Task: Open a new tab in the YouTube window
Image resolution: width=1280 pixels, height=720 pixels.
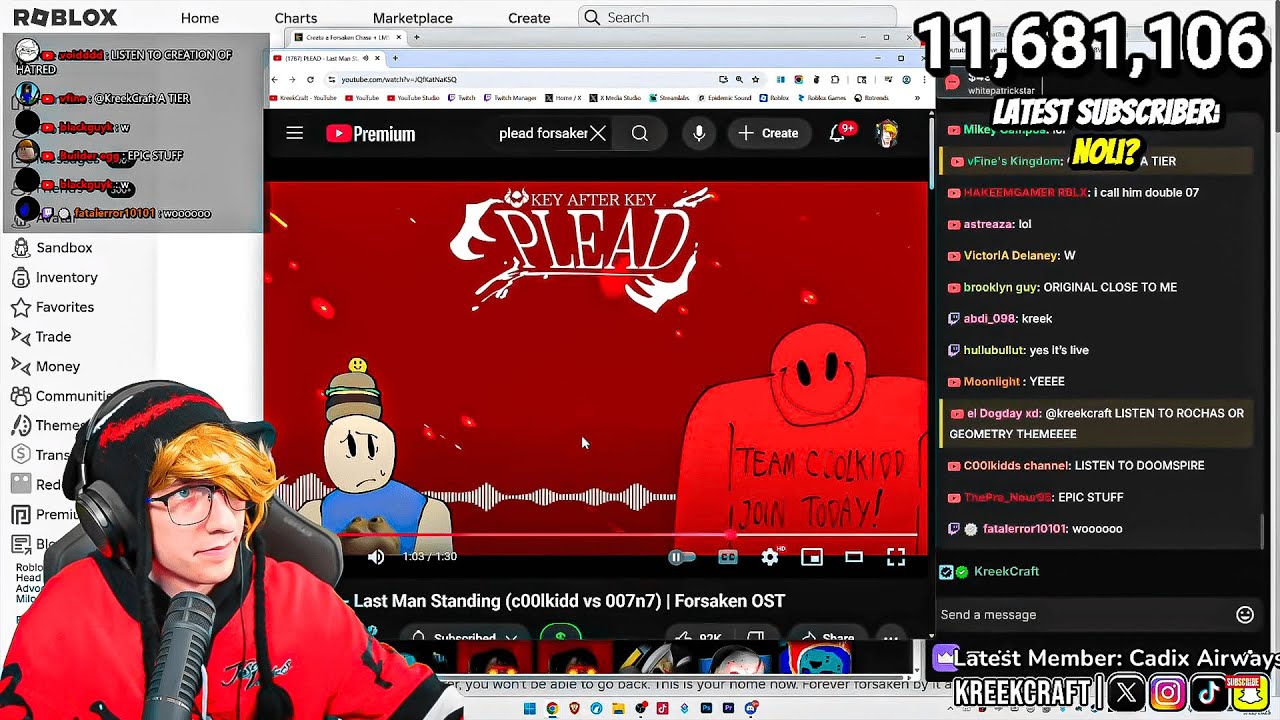Action: click(x=395, y=58)
